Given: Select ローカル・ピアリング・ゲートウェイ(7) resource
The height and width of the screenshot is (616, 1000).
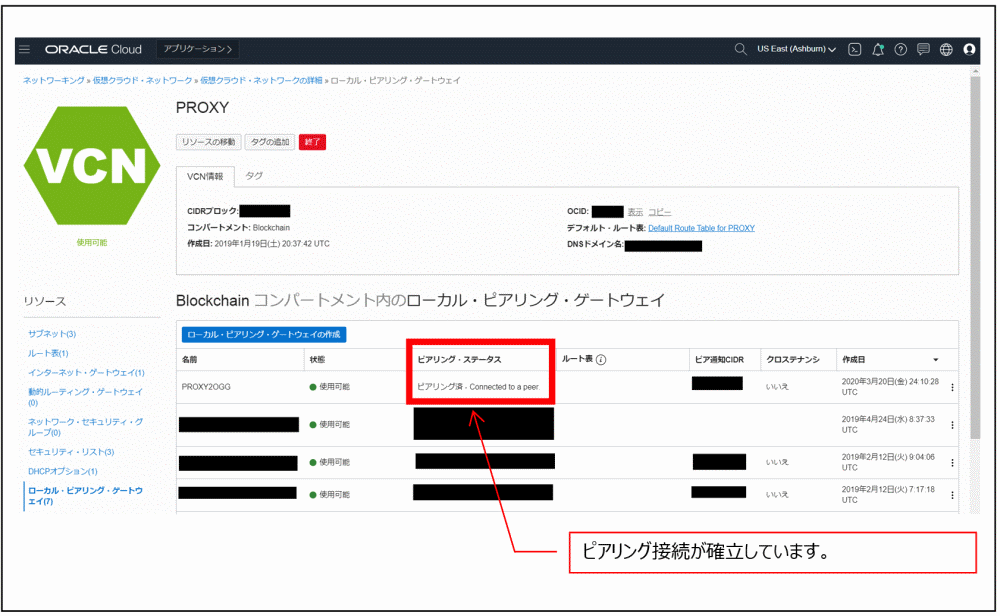Looking at the screenshot, I should tap(85, 495).
